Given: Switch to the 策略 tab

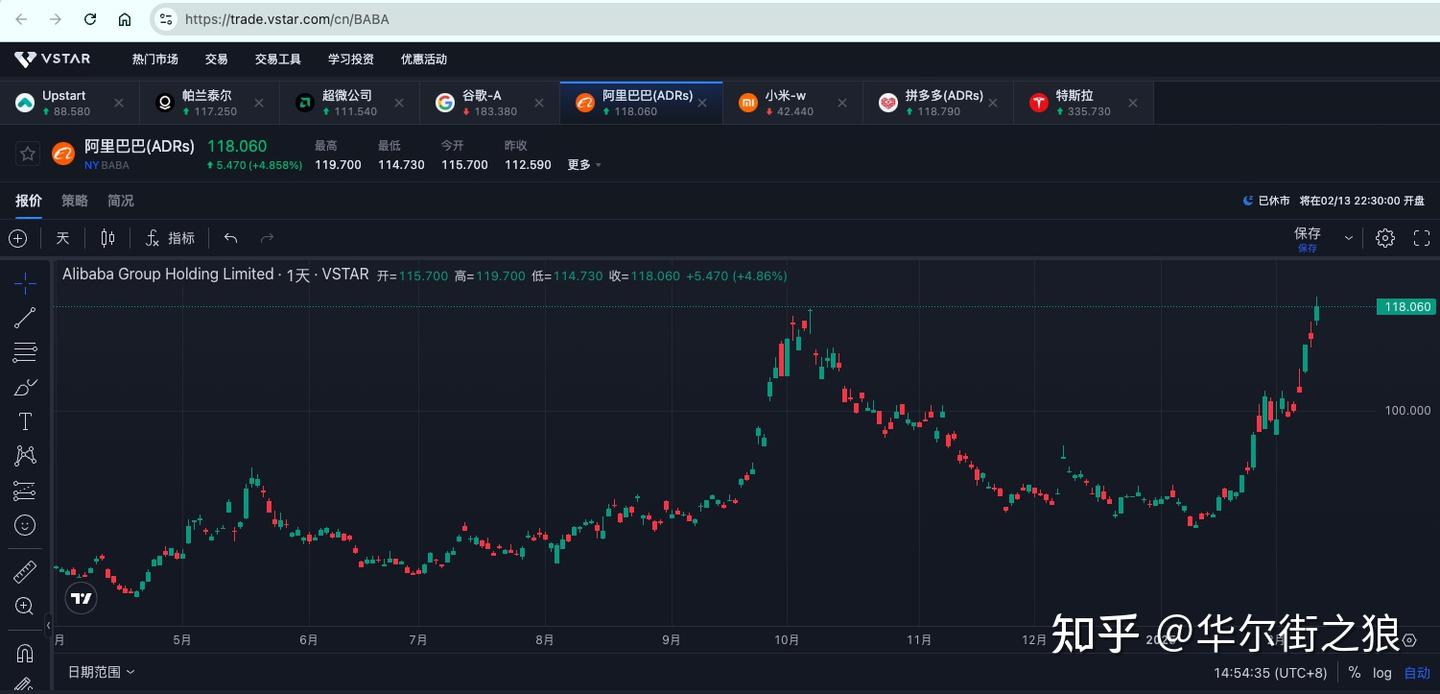Looking at the screenshot, I should tap(75, 201).
